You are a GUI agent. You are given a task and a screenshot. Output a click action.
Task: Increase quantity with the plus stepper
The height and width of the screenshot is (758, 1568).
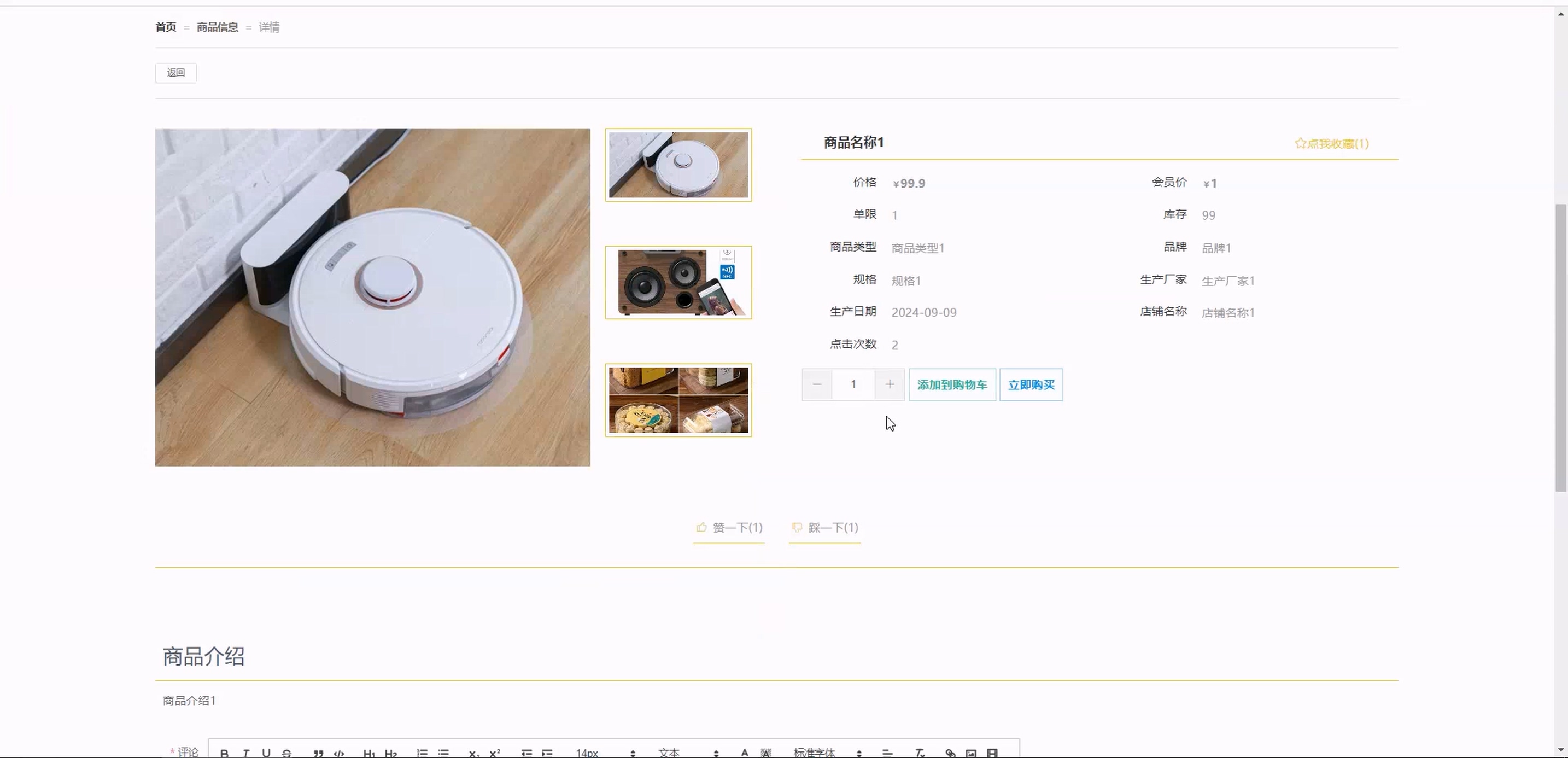pyautogui.click(x=890, y=385)
